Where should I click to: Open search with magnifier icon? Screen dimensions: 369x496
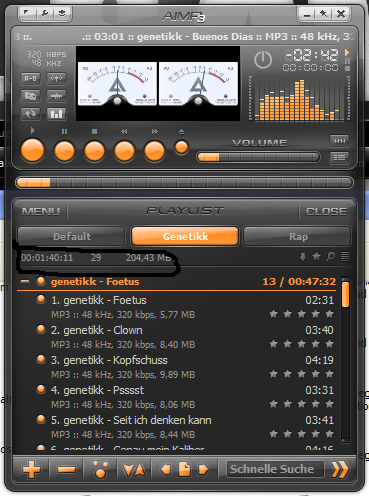(x=330, y=256)
